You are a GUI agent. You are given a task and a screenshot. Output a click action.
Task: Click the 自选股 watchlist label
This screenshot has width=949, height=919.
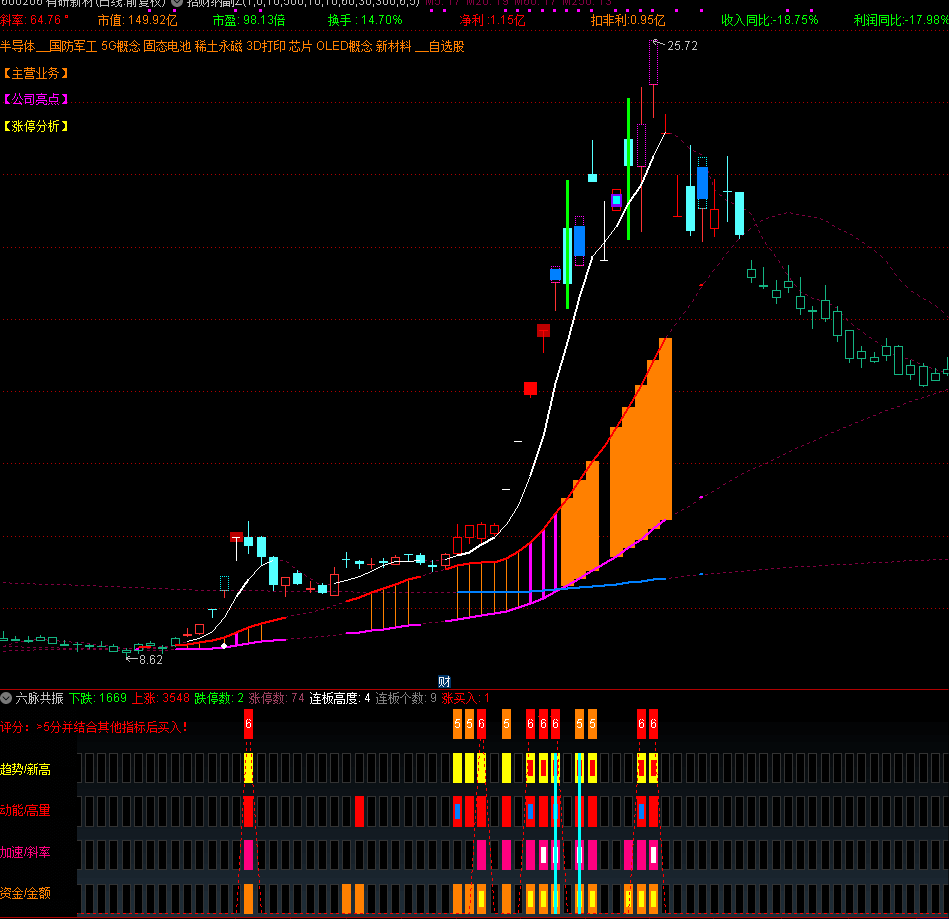[x=445, y=46]
